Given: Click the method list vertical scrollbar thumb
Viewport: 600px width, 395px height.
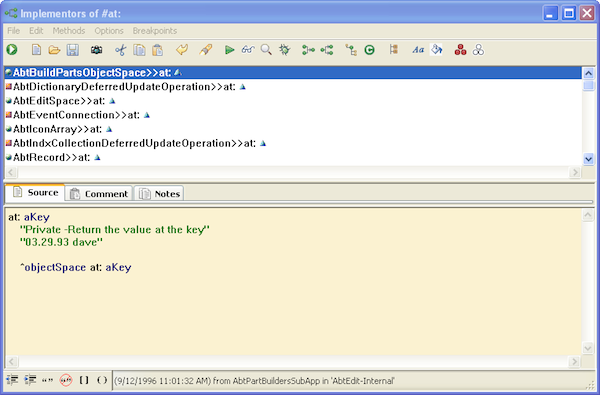Looking at the screenshot, I should [x=588, y=85].
